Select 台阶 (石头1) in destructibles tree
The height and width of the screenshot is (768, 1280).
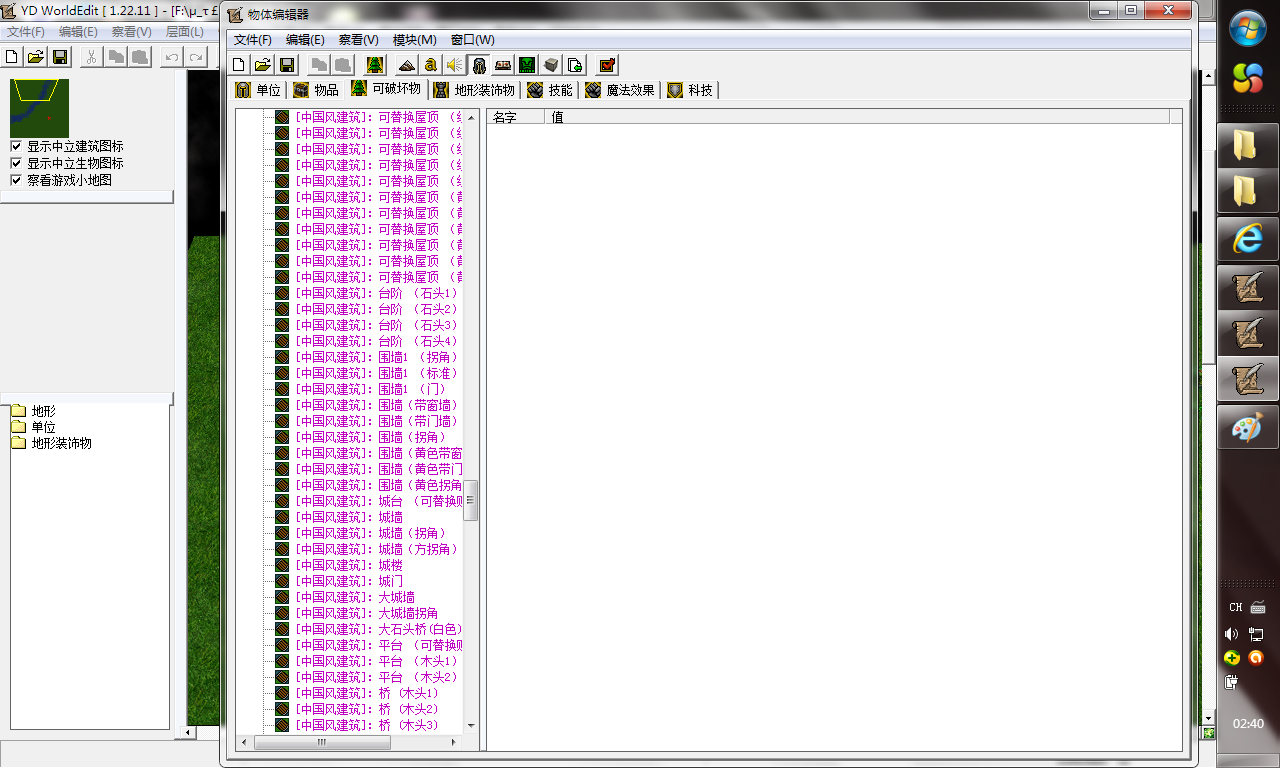click(376, 293)
